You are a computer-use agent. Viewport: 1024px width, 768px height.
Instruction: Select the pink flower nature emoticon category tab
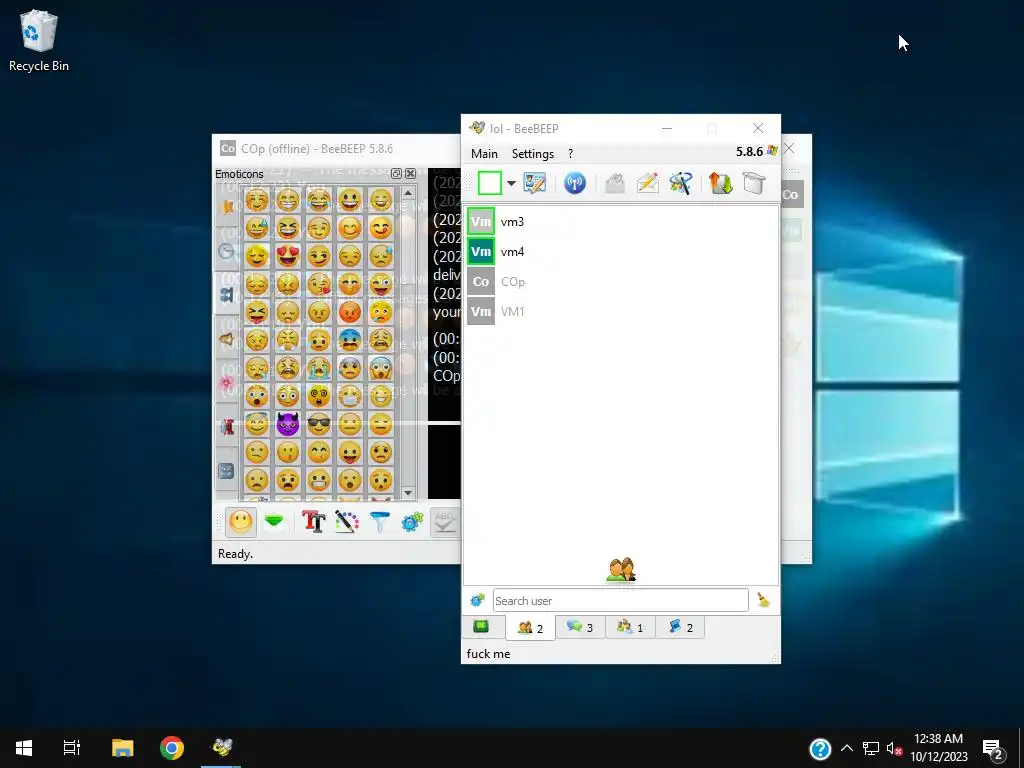(x=227, y=383)
